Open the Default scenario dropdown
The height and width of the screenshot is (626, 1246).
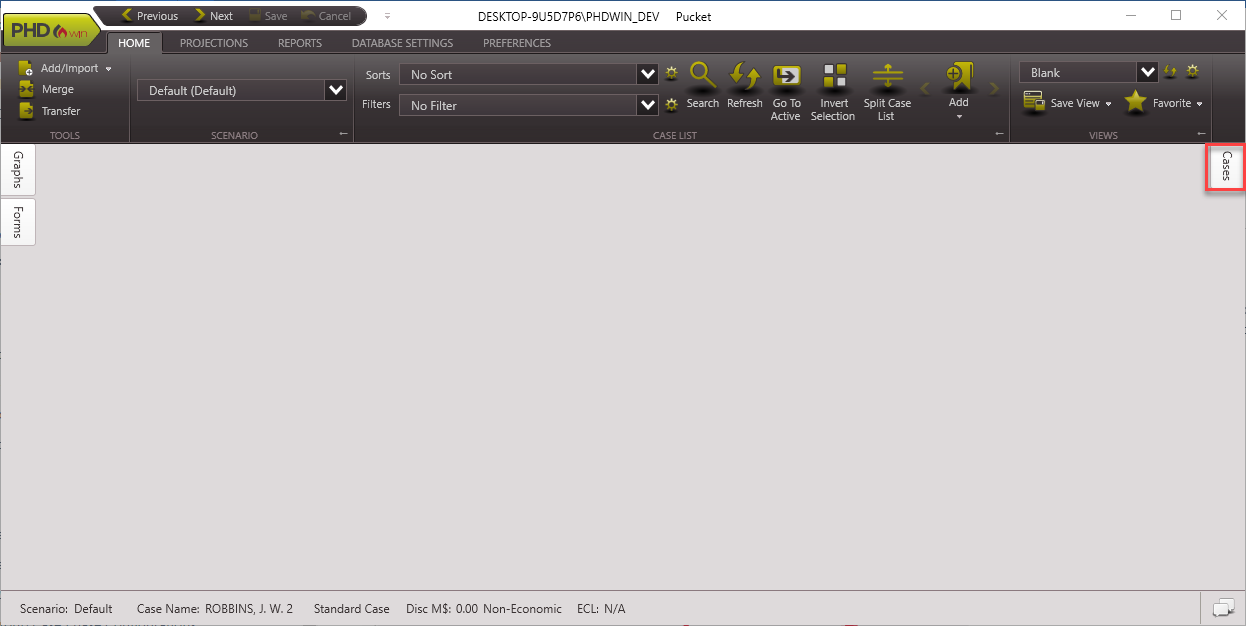335,90
